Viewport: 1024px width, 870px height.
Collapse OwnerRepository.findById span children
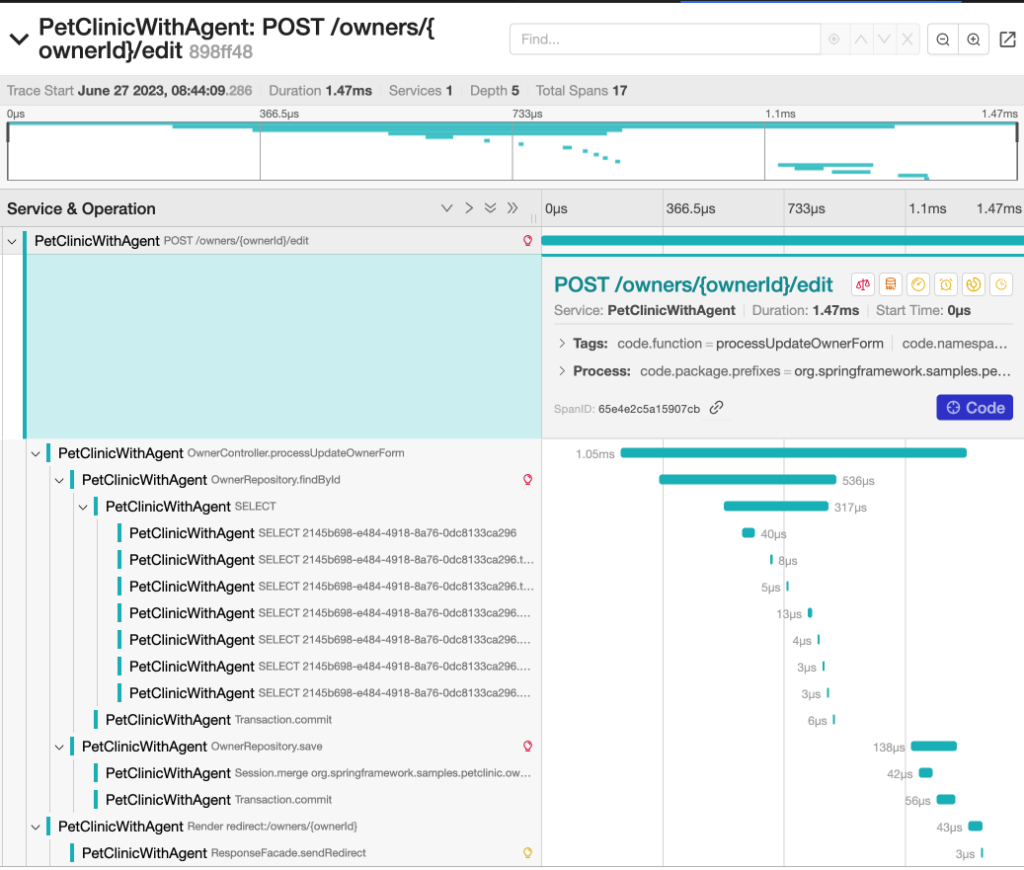tap(59, 480)
